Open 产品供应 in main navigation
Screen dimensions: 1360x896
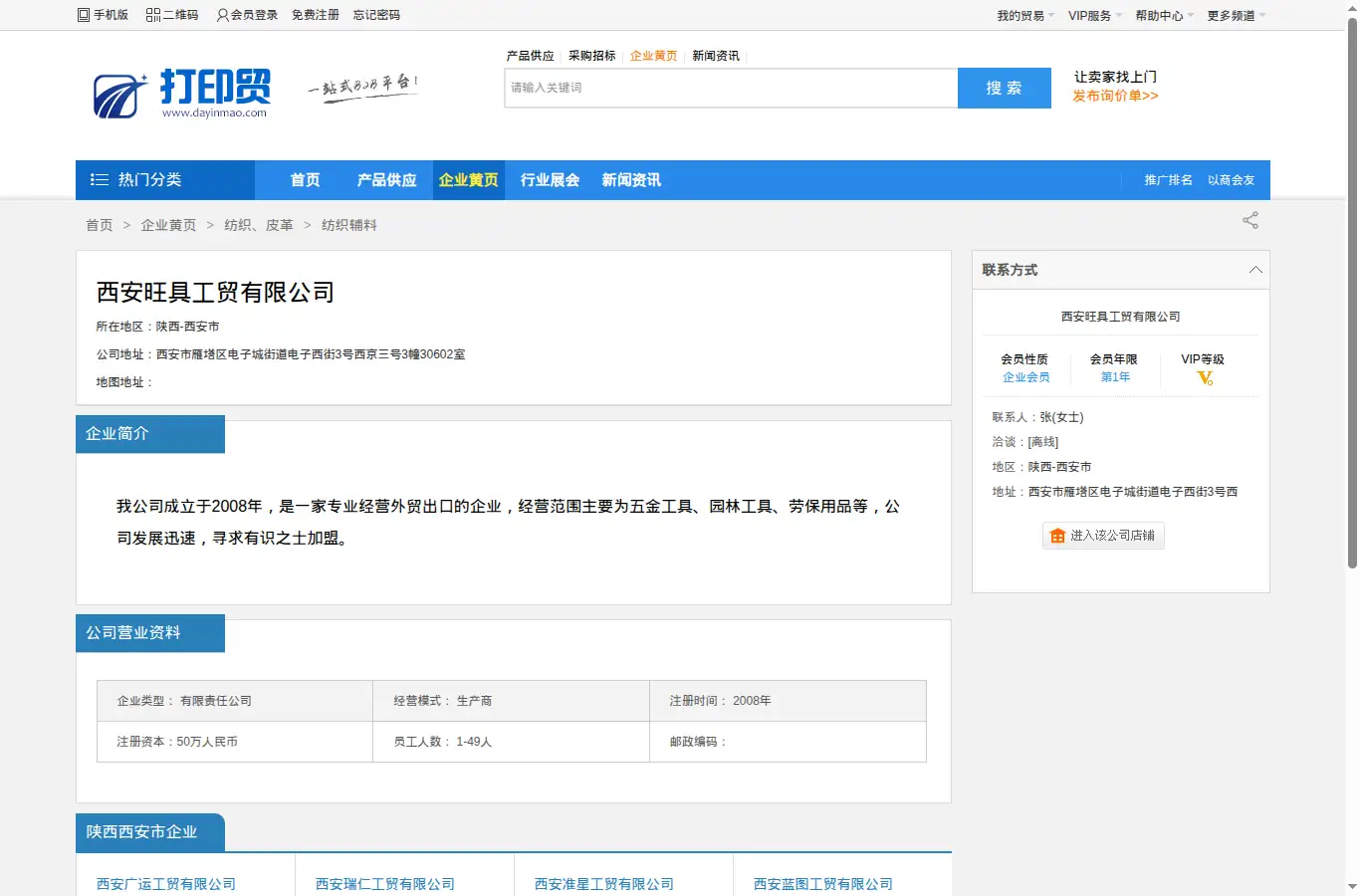pyautogui.click(x=386, y=180)
